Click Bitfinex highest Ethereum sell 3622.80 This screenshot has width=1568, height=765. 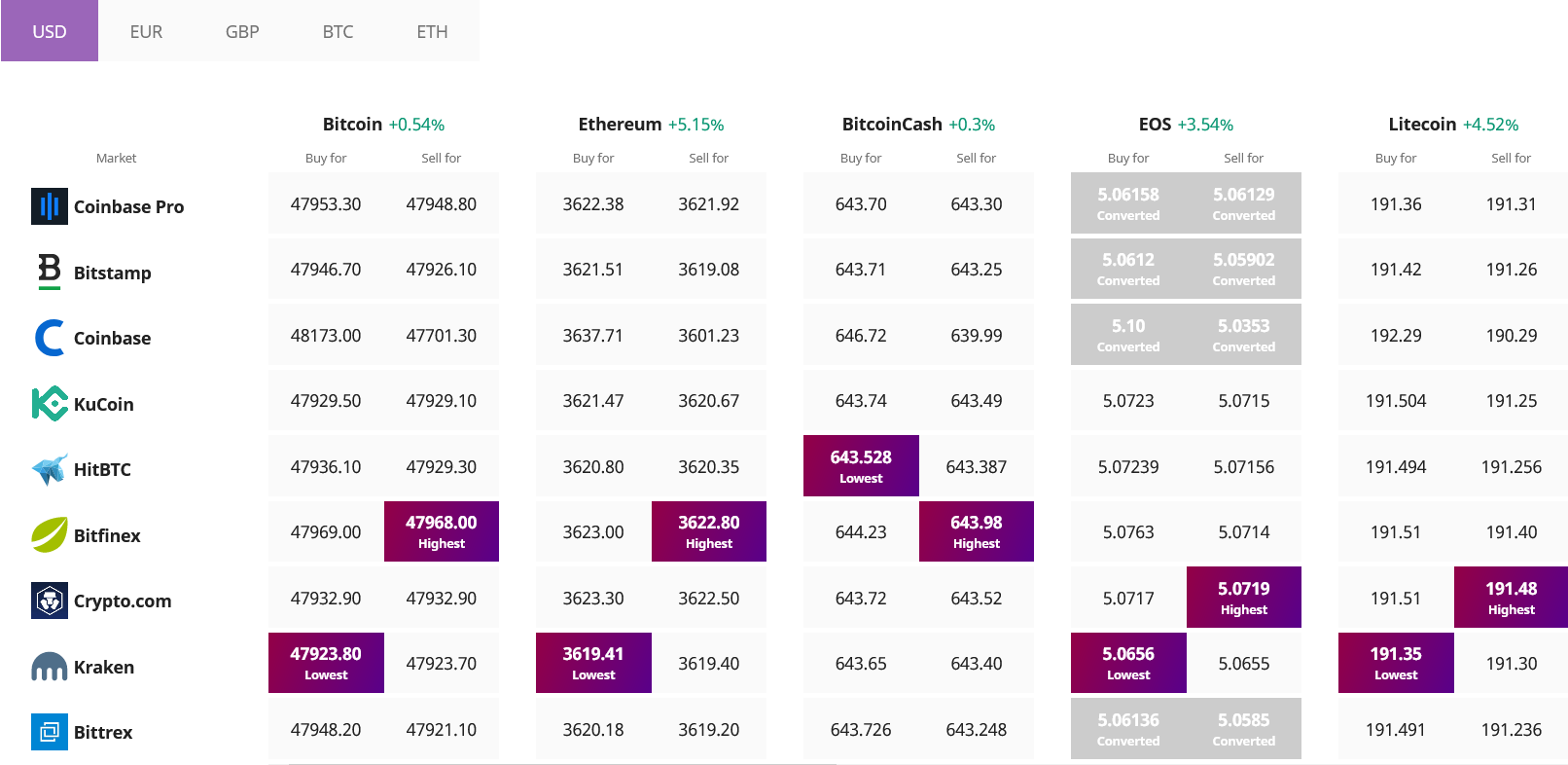pos(709,531)
